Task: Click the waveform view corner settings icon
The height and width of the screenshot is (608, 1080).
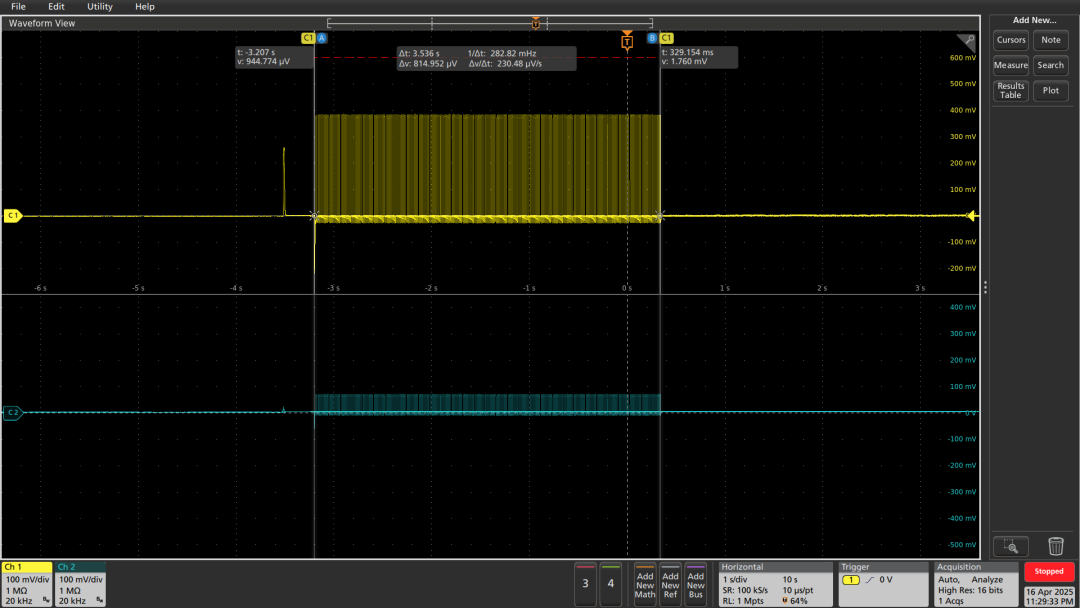Action: click(x=967, y=41)
